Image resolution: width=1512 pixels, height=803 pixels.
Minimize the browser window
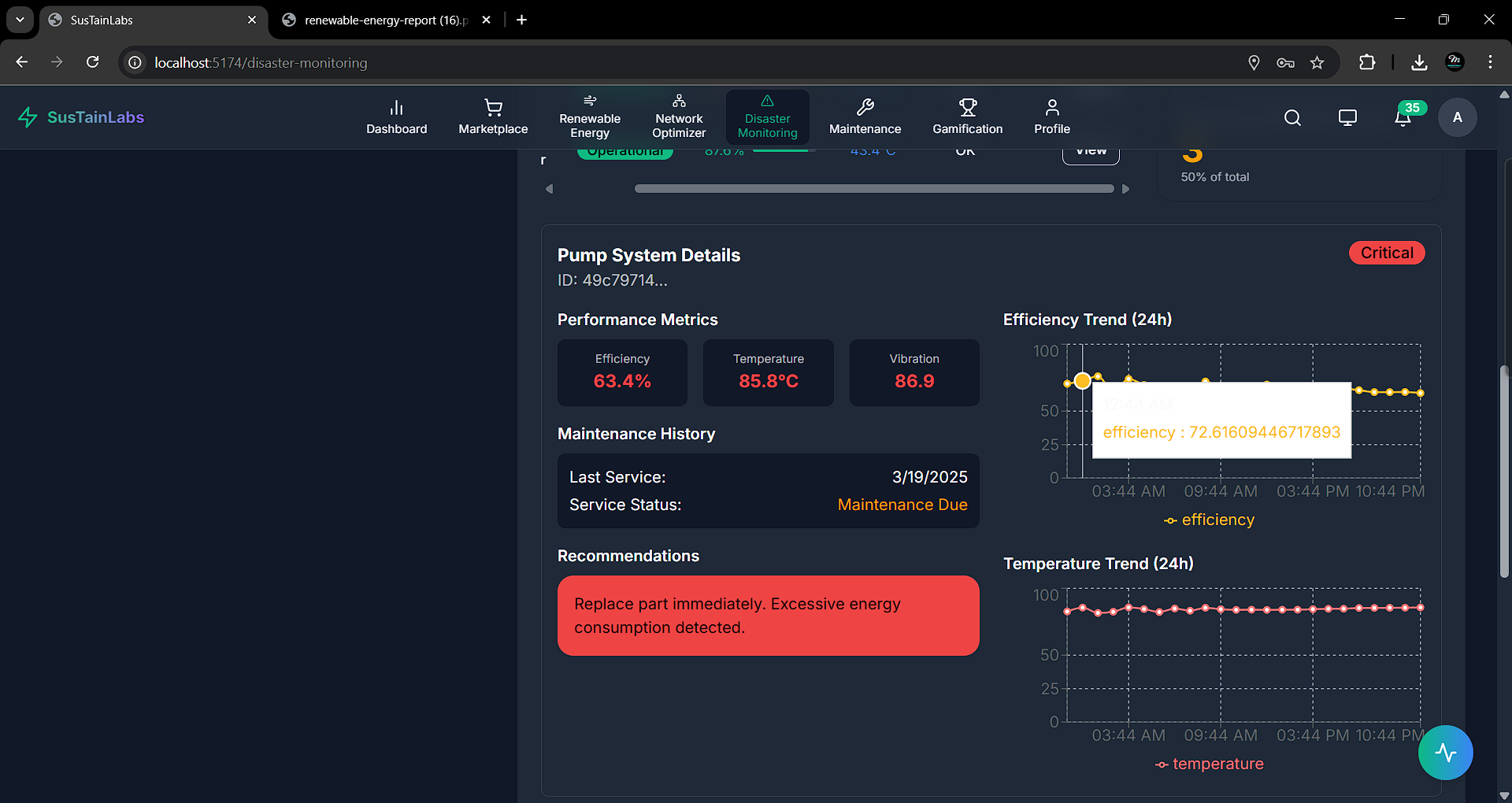pos(1399,20)
